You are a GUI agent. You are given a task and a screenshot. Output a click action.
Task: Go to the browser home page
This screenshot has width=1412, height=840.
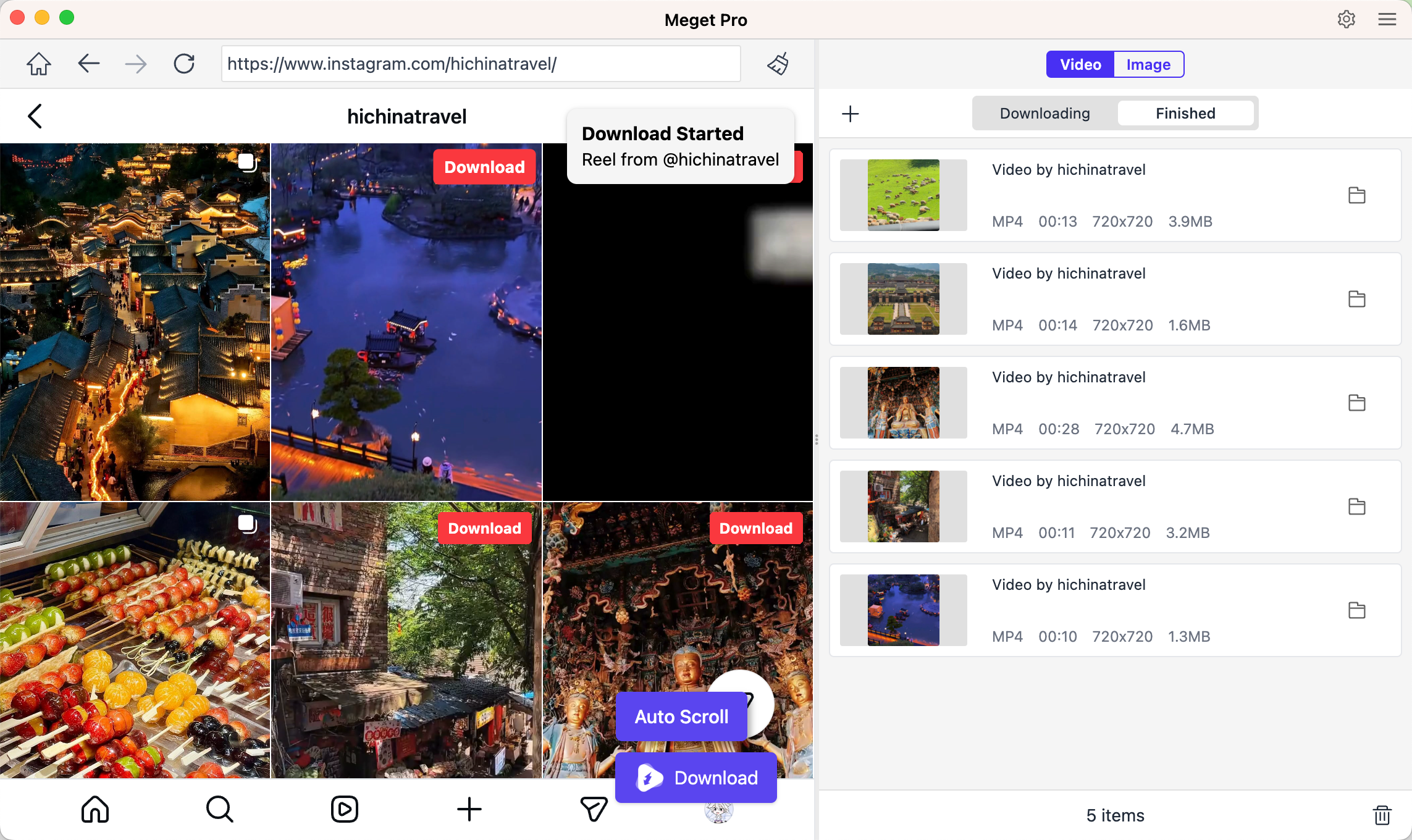pos(38,64)
